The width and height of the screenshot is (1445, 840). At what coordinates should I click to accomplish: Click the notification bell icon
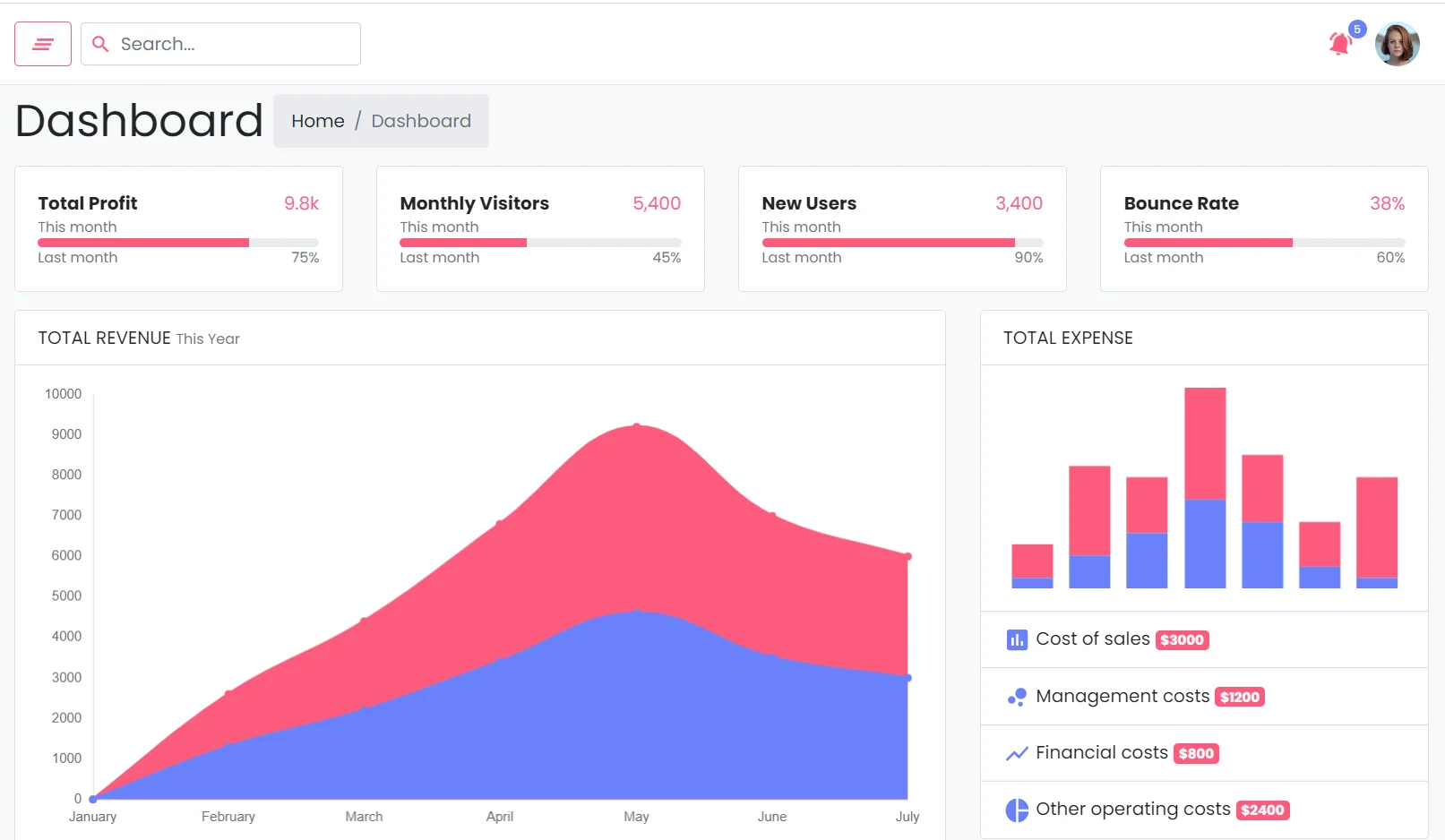1339,44
